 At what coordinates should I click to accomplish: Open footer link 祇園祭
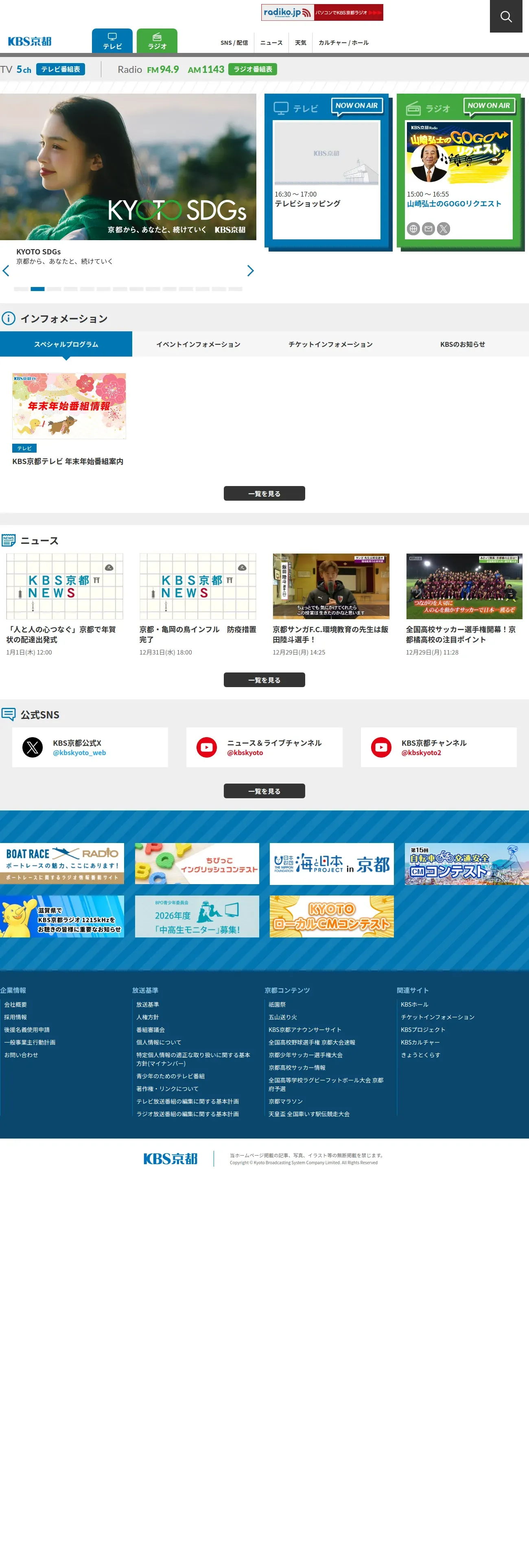pos(277,1004)
